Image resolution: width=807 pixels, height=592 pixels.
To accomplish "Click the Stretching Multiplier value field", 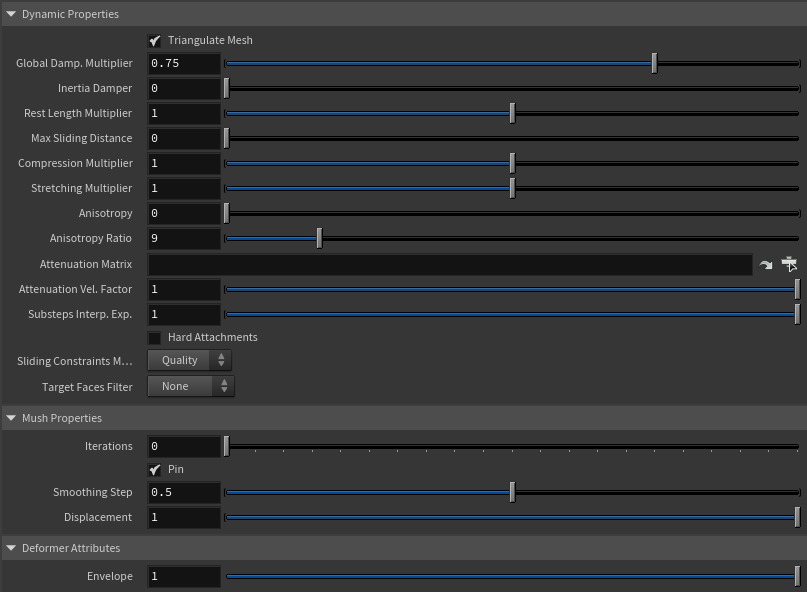I will 184,188.
